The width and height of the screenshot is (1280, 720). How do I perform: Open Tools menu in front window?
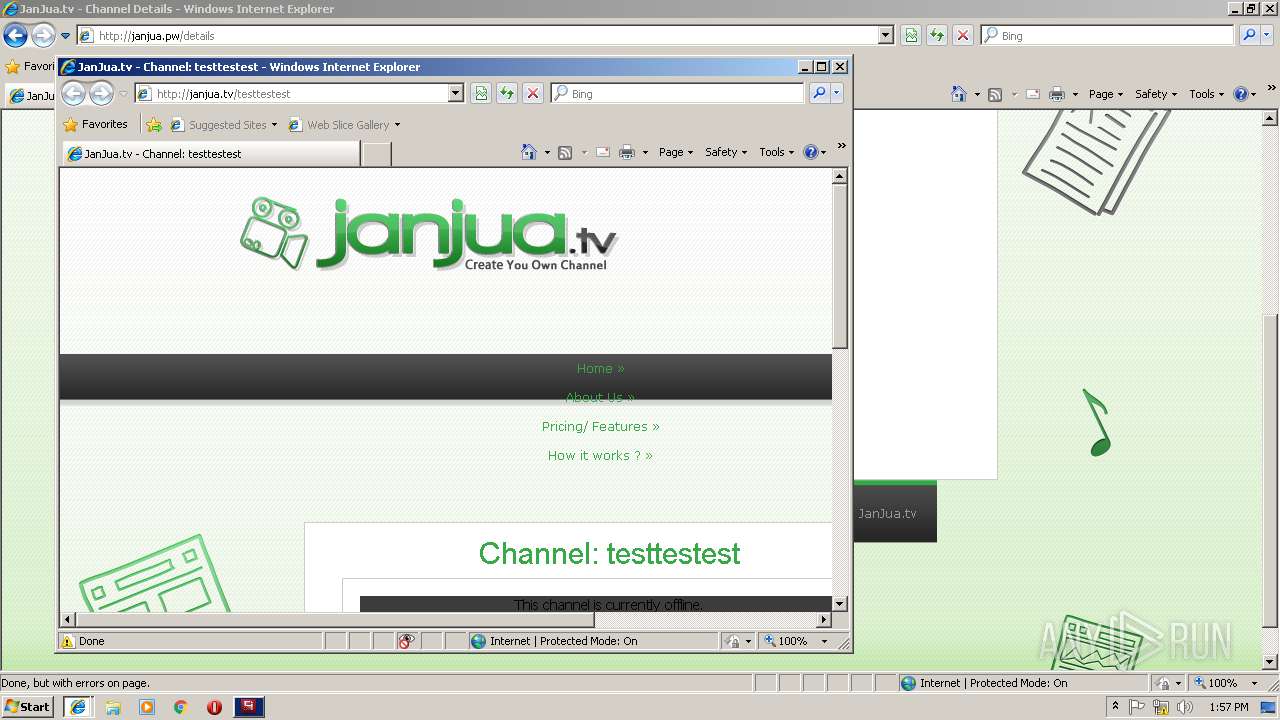pos(777,152)
